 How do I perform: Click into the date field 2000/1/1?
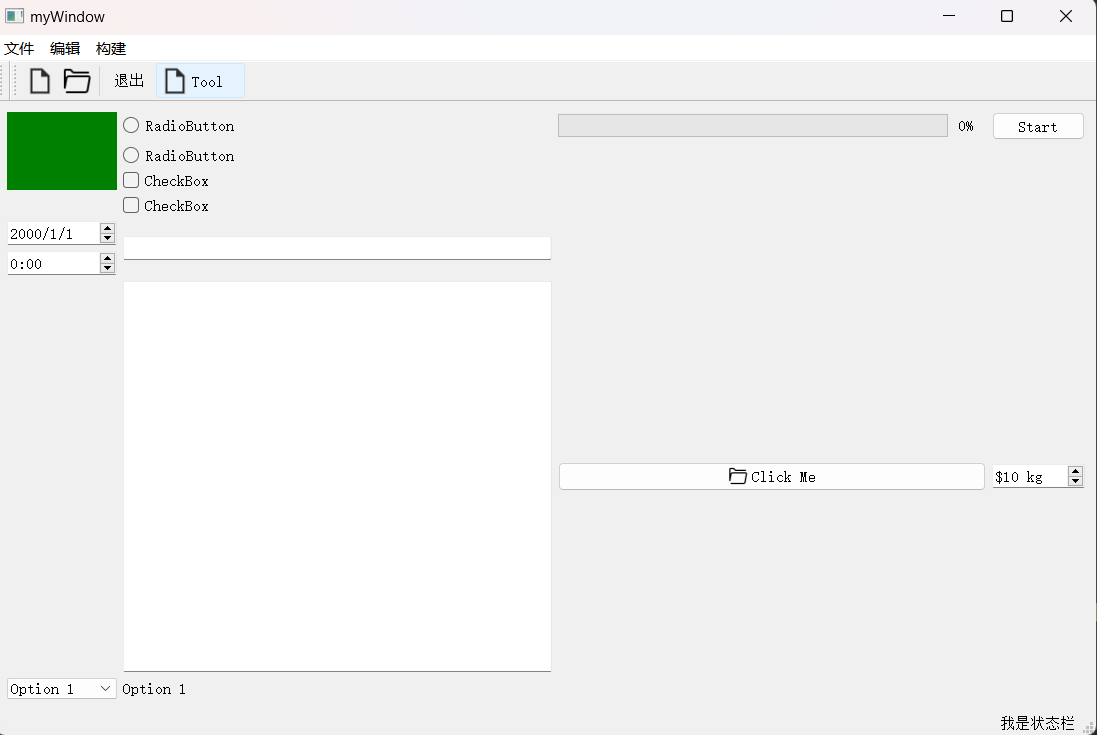[53, 234]
